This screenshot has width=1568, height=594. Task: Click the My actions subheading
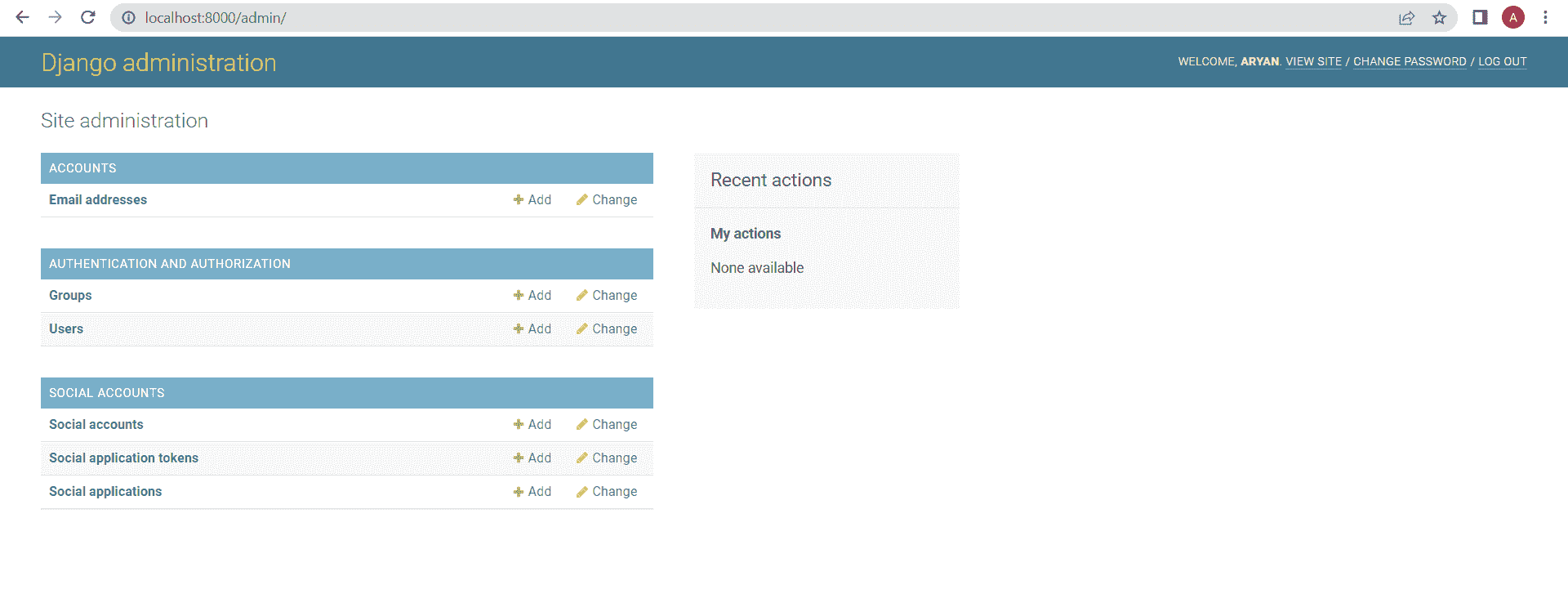tap(746, 234)
